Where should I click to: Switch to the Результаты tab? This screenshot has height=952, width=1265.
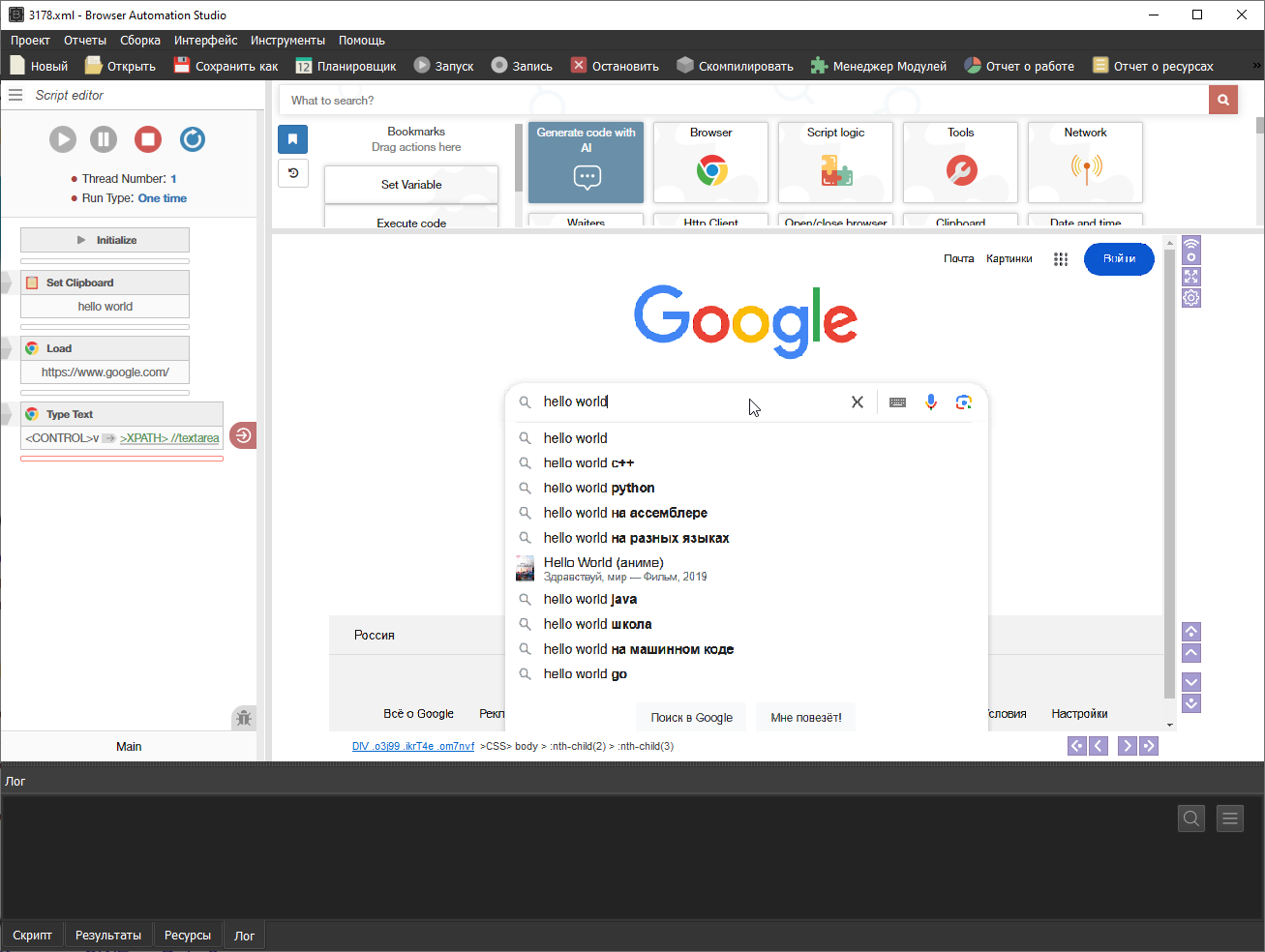click(x=108, y=936)
